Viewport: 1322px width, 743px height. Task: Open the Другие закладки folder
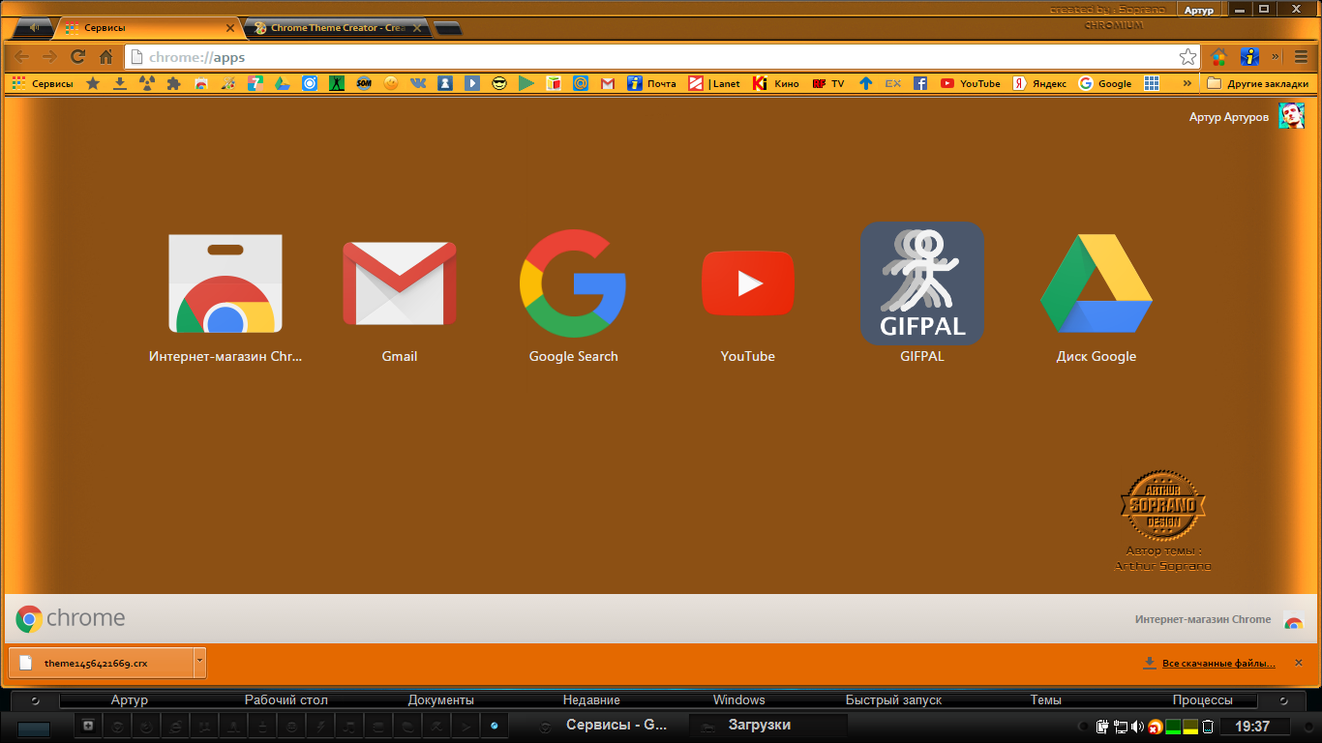point(1258,84)
